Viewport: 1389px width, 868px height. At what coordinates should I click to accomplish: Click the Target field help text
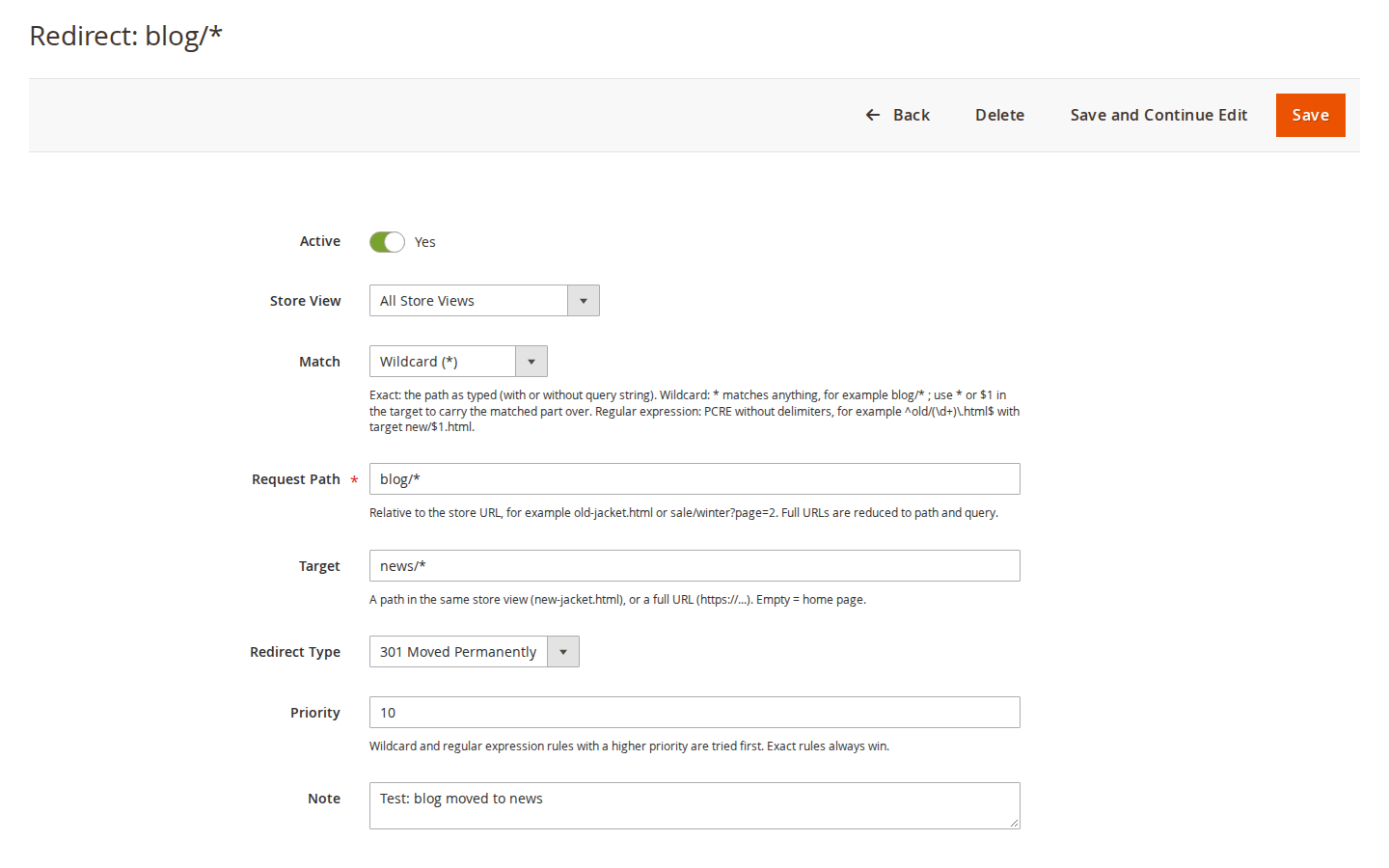(617, 600)
